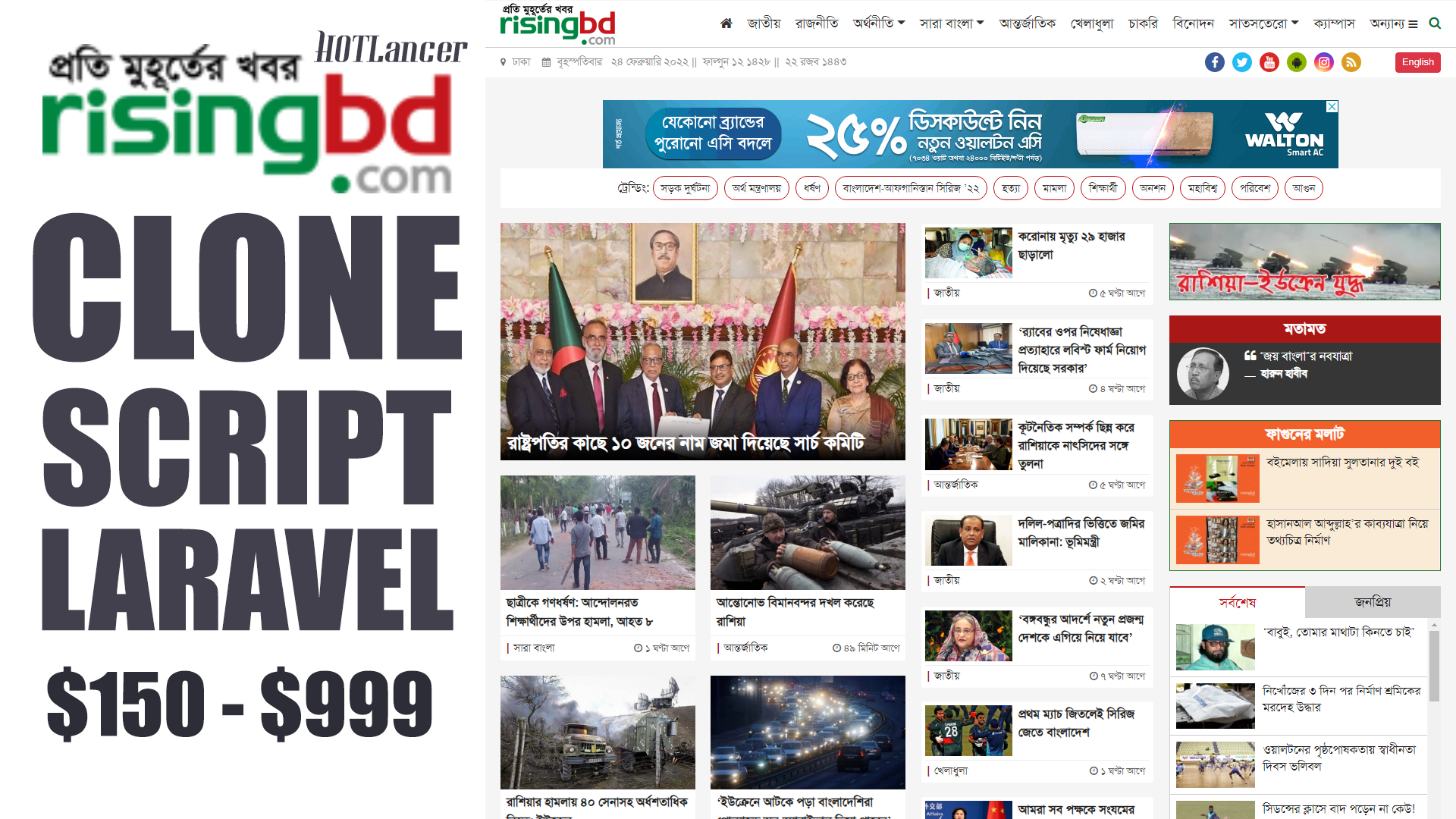Close the Walton AC advertisement
Screen dimensions: 1456x819
[x=1332, y=107]
